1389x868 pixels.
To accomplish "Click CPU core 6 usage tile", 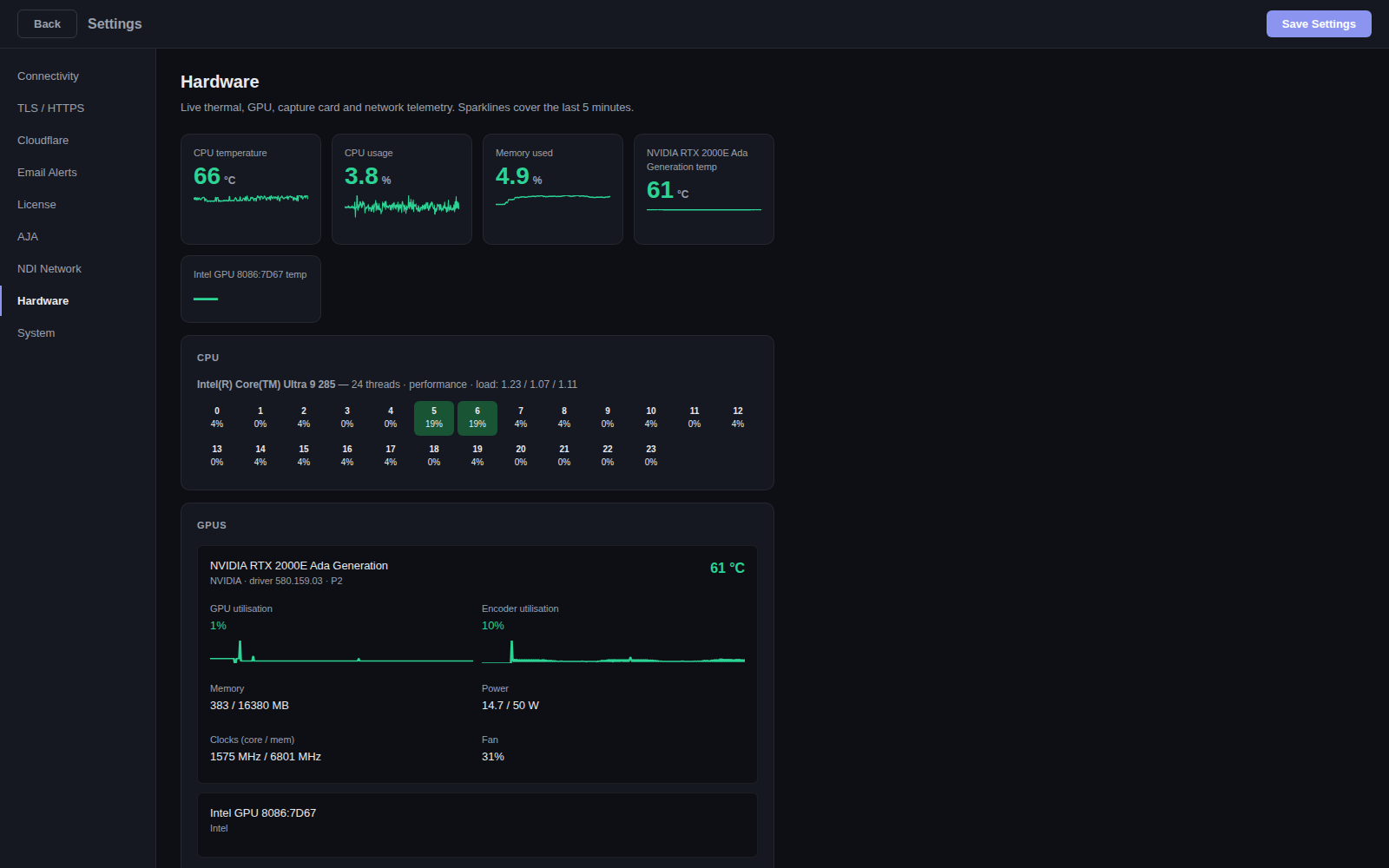I will coord(477,418).
